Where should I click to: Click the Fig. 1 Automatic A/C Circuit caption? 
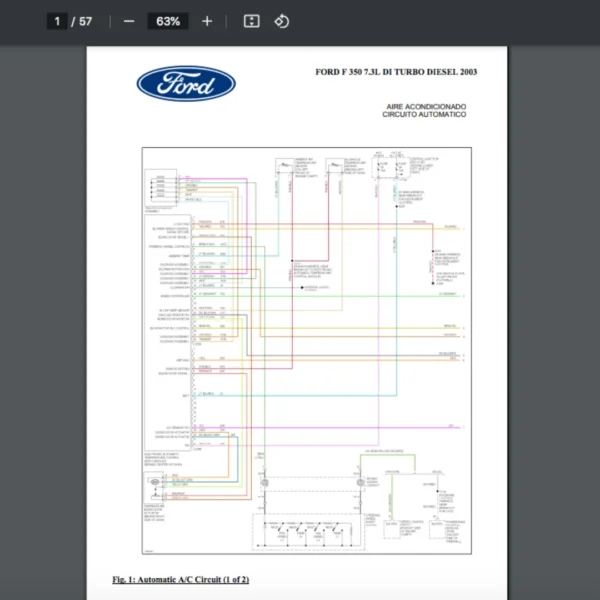tap(181, 580)
